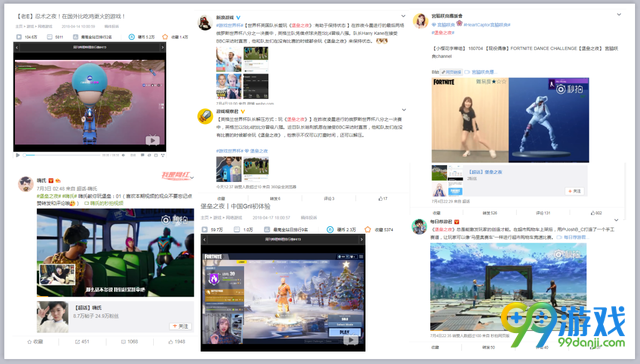Go to previous video in 中国Girl初体验 player

[x=204, y=240]
